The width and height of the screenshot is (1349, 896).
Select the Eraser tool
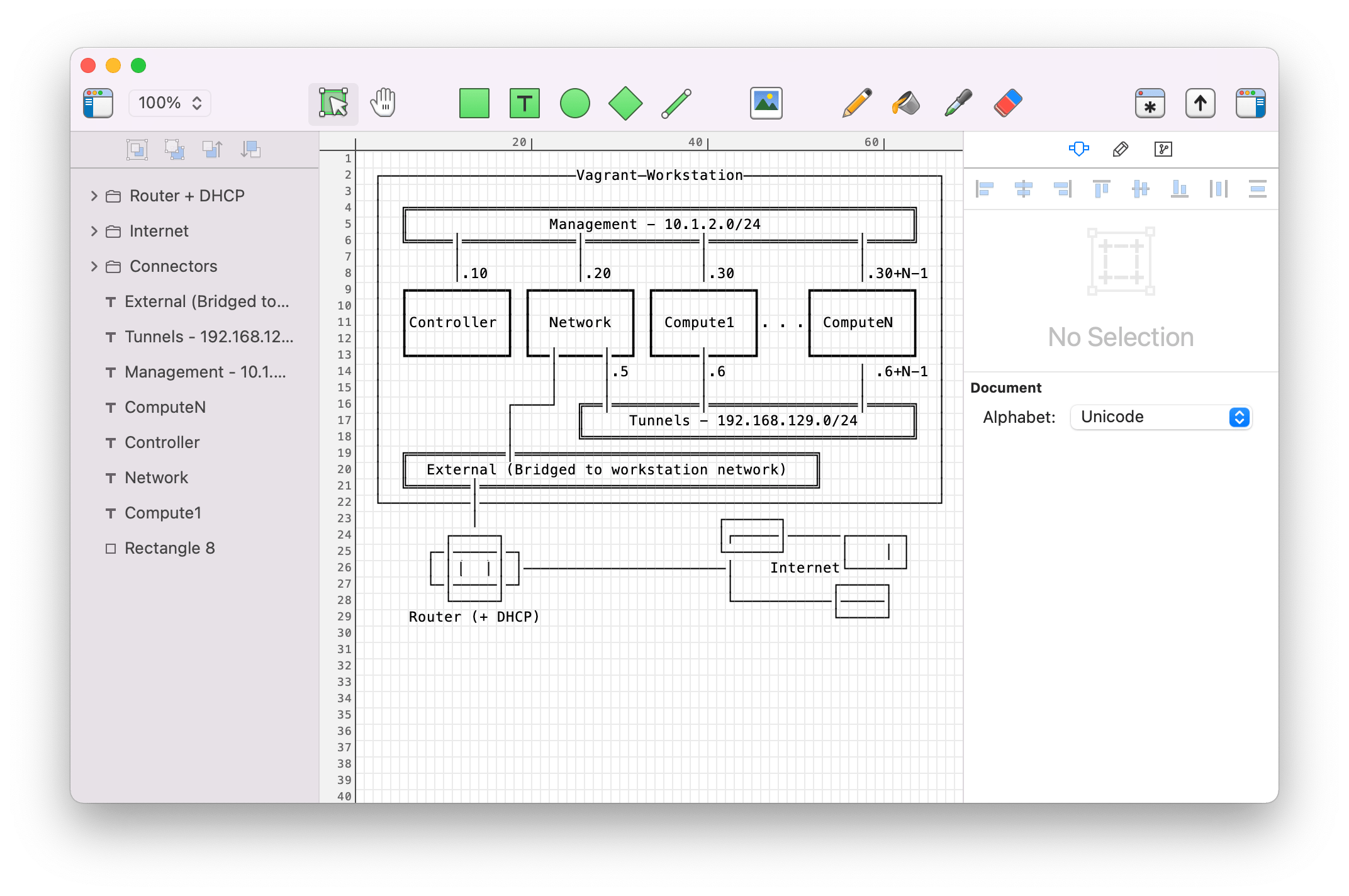pos(1006,103)
